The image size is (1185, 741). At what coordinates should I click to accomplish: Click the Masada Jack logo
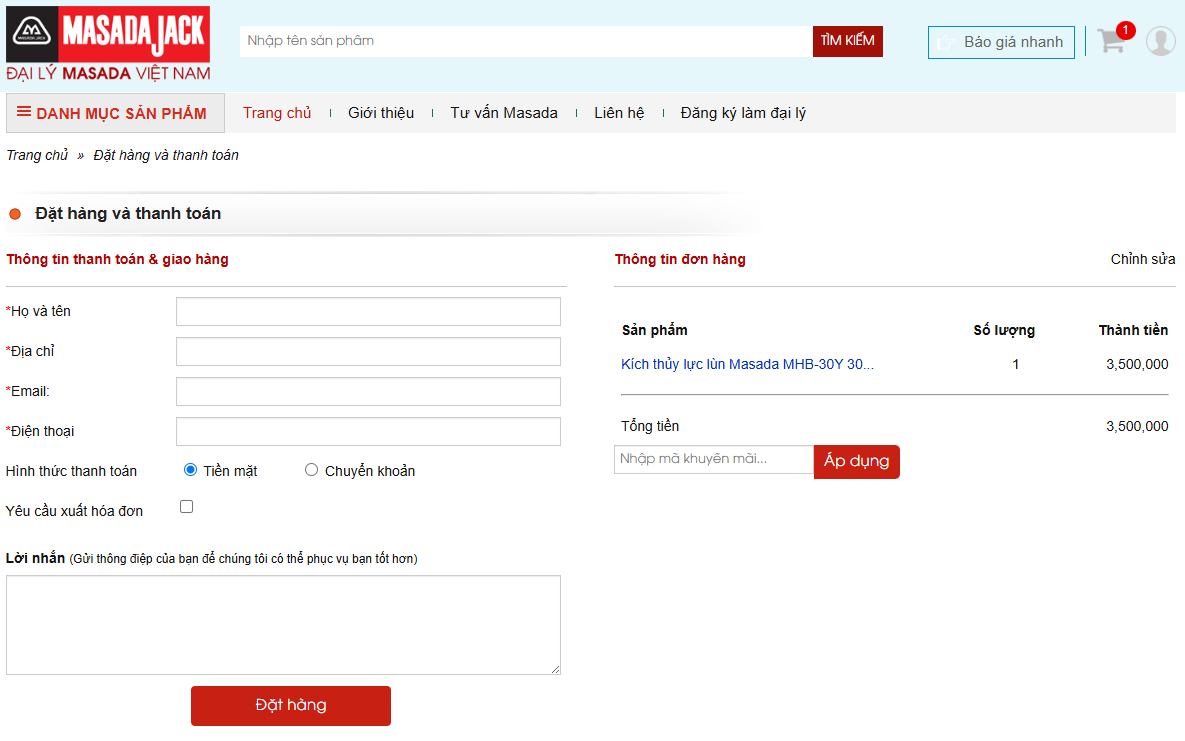click(108, 34)
